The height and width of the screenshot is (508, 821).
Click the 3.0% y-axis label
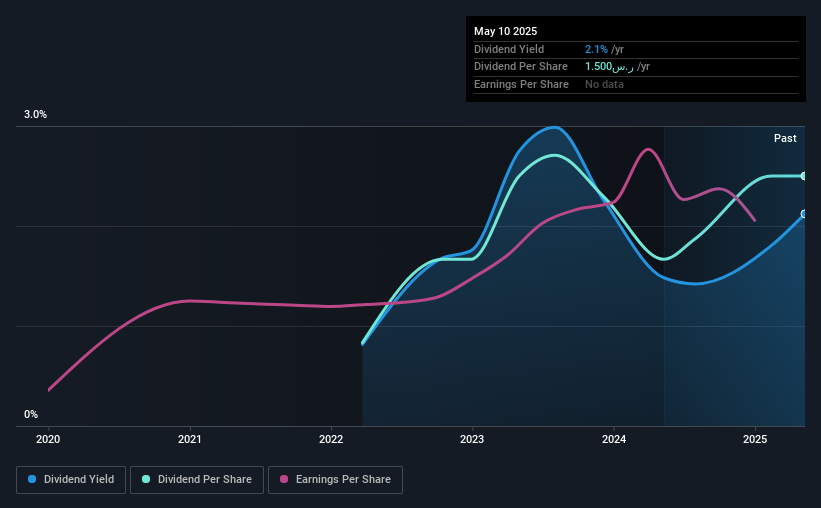35,115
